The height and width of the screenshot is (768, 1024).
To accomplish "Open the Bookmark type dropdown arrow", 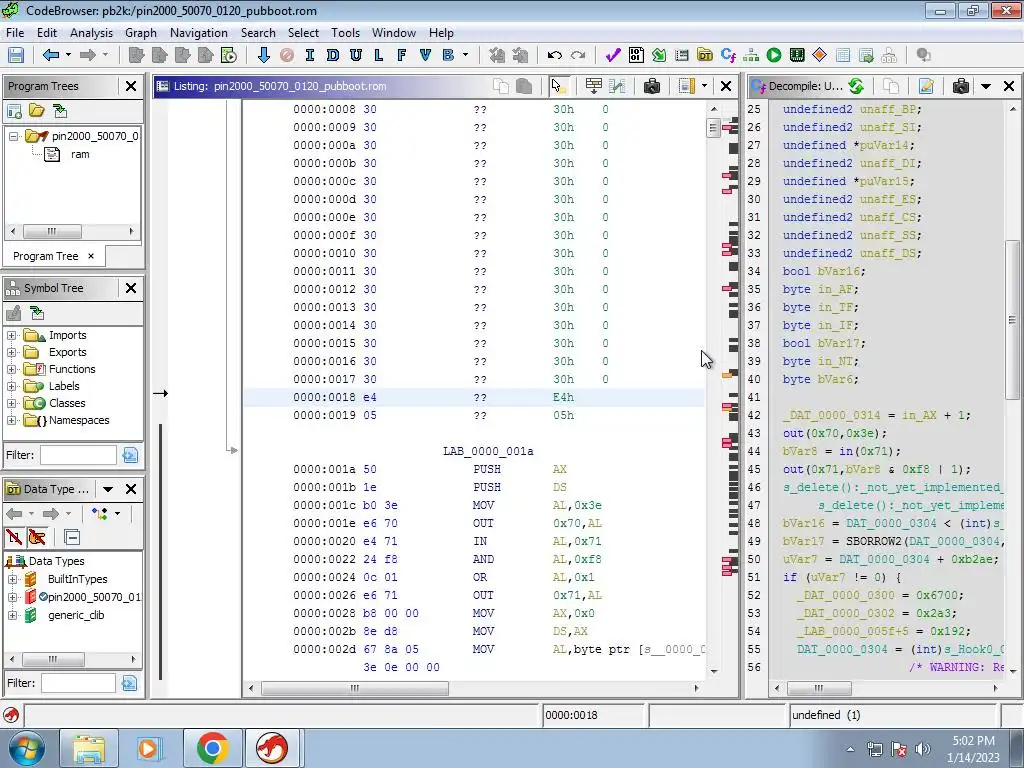I will [466, 56].
